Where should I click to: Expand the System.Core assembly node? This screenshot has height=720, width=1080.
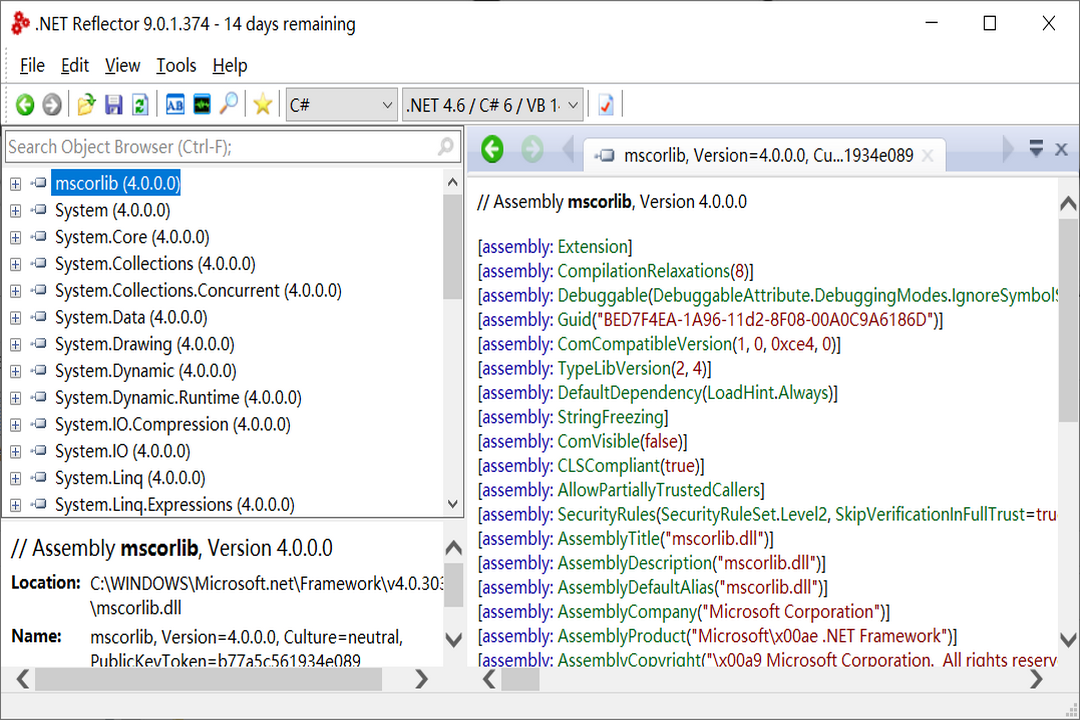pyautogui.click(x=15, y=238)
